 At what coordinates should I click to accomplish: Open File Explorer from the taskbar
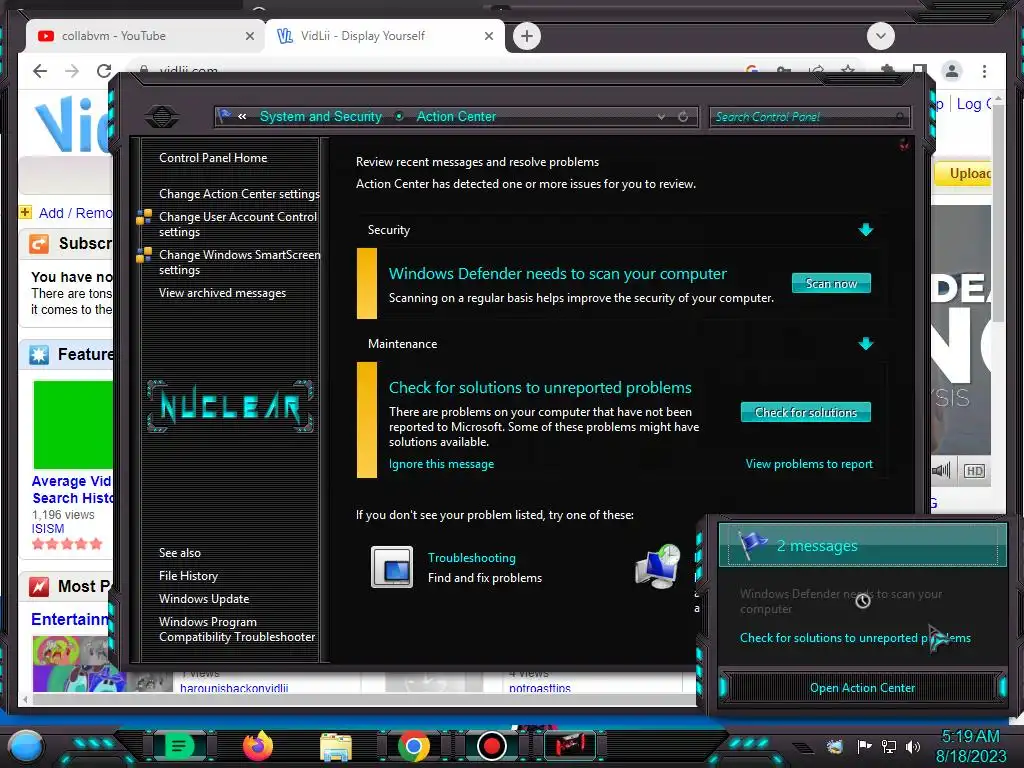(x=336, y=747)
